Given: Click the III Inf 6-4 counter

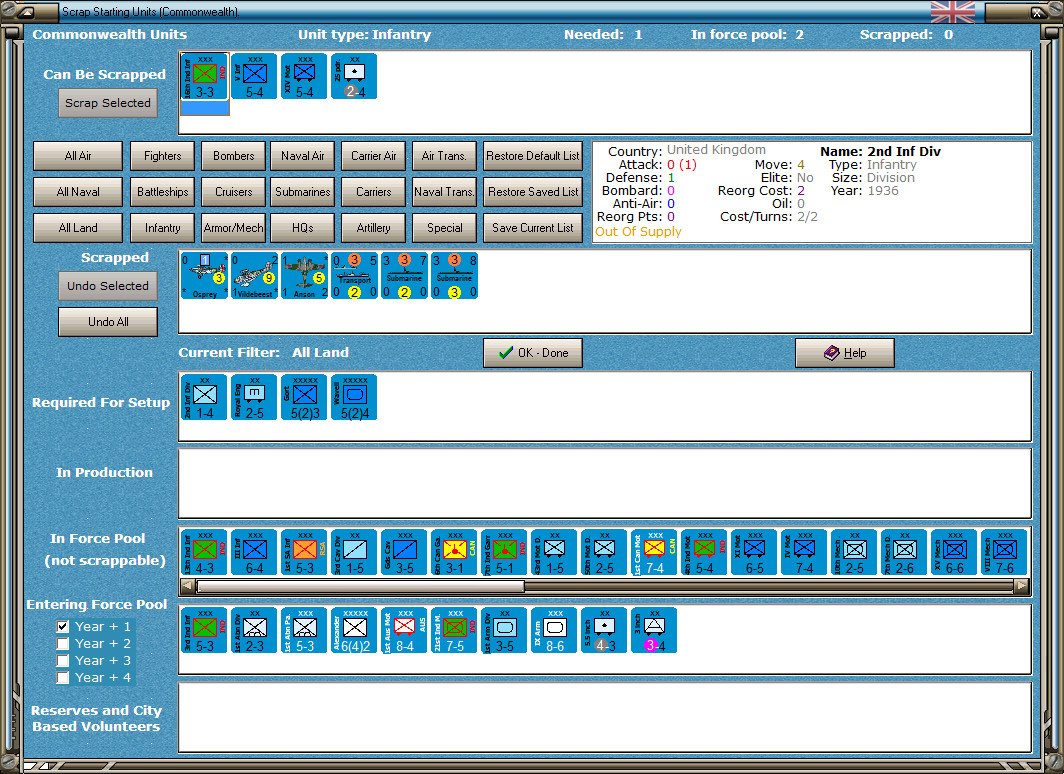Looking at the screenshot, I should pyautogui.click(x=254, y=553).
